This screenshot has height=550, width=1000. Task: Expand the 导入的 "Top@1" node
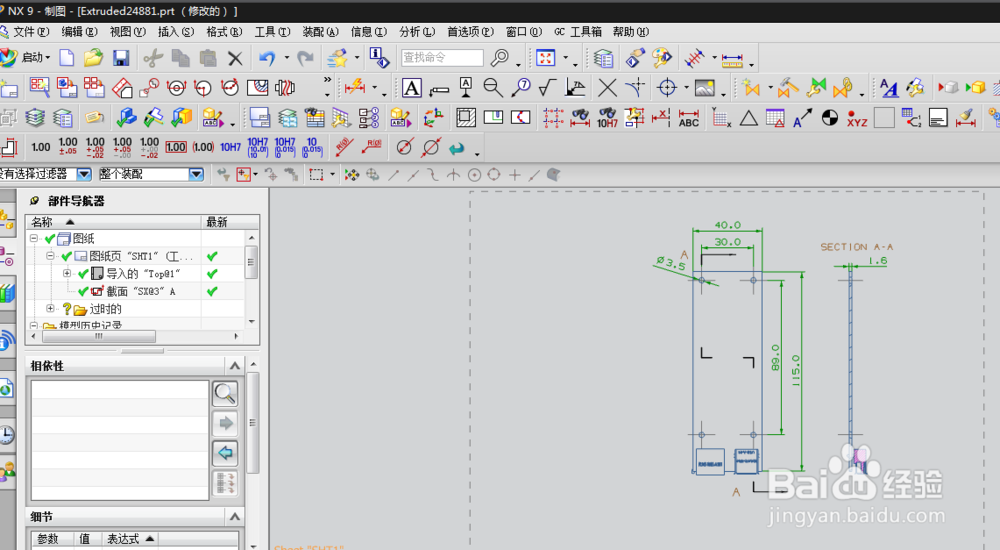tap(67, 273)
